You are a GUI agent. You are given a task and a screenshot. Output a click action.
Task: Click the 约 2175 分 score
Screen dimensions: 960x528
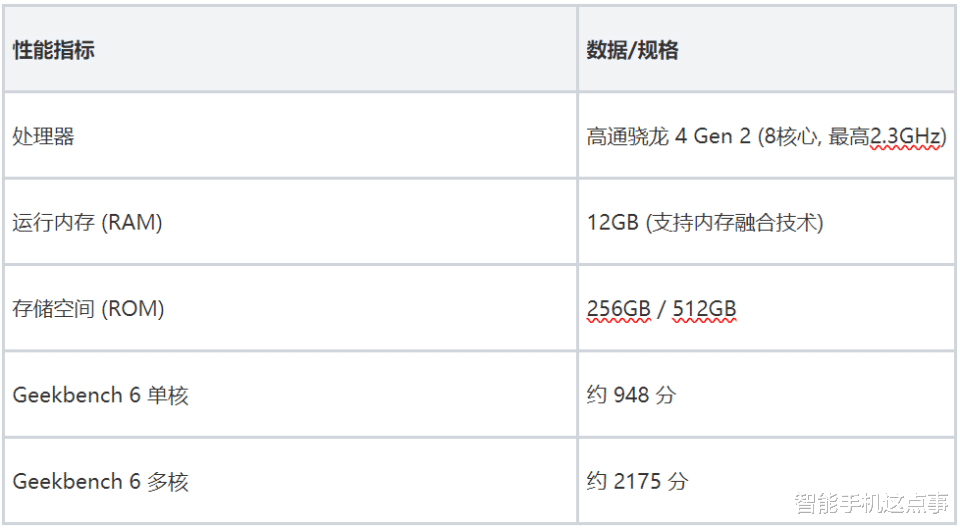(x=637, y=481)
